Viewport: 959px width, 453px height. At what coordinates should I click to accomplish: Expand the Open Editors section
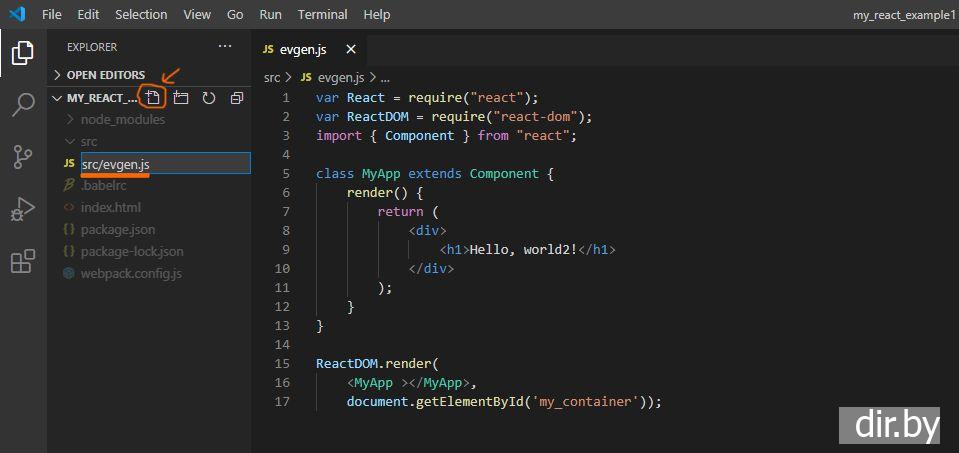(x=105, y=75)
